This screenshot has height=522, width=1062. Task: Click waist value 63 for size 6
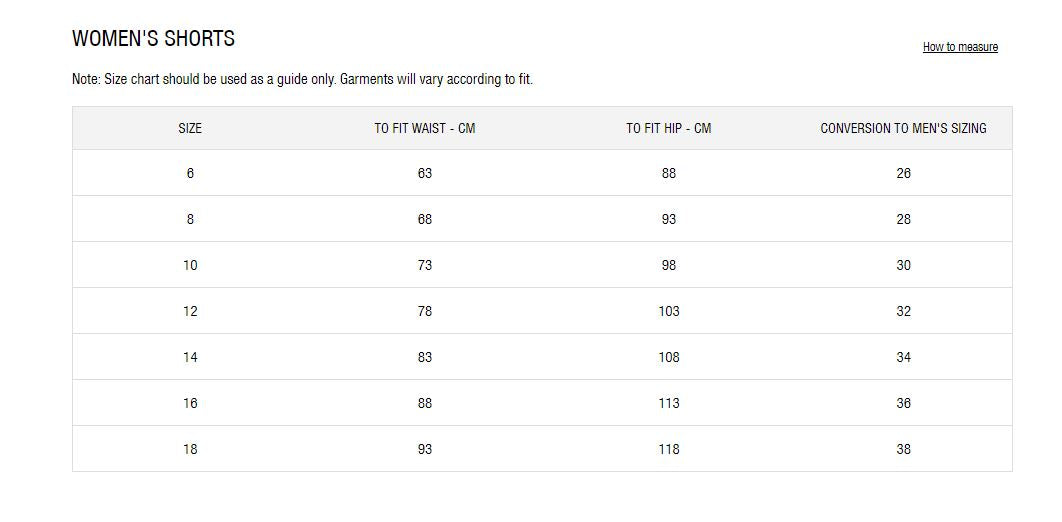click(x=425, y=173)
